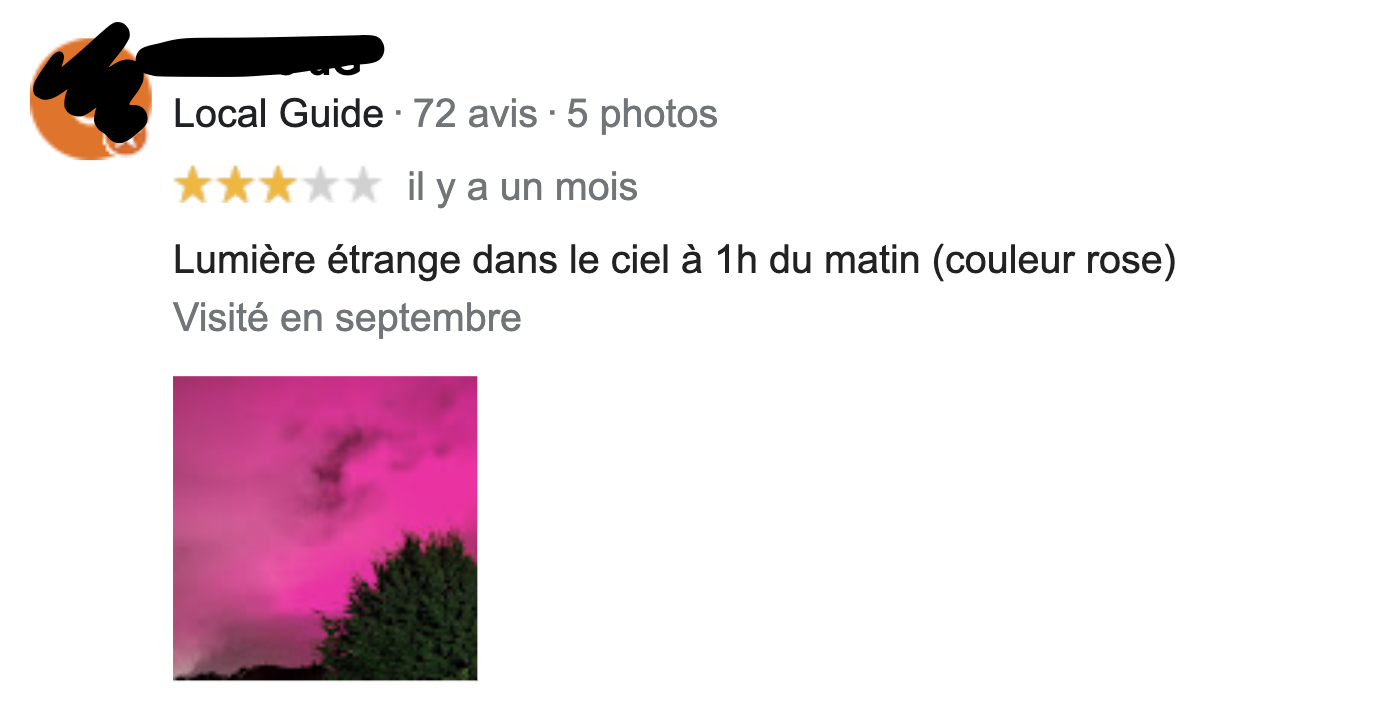Select the fourth gray rating star

coord(320,186)
